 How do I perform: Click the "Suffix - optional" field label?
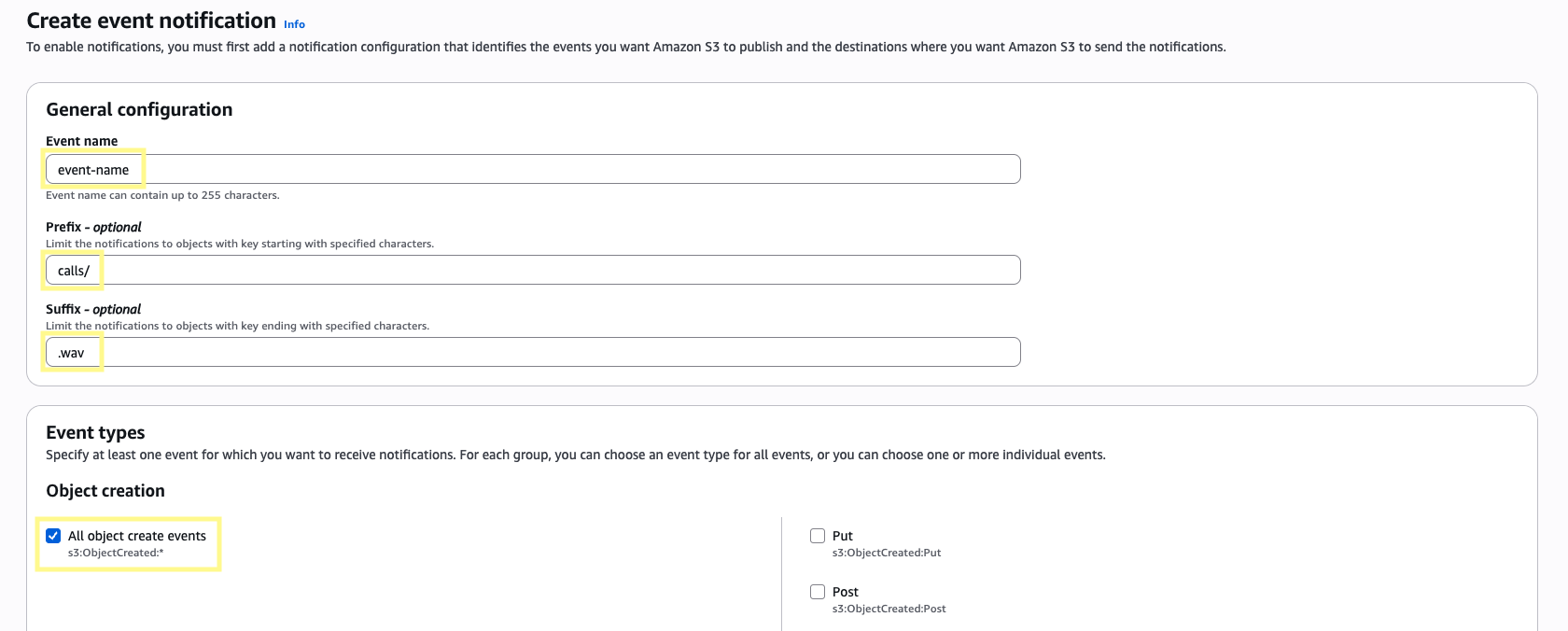(x=93, y=309)
